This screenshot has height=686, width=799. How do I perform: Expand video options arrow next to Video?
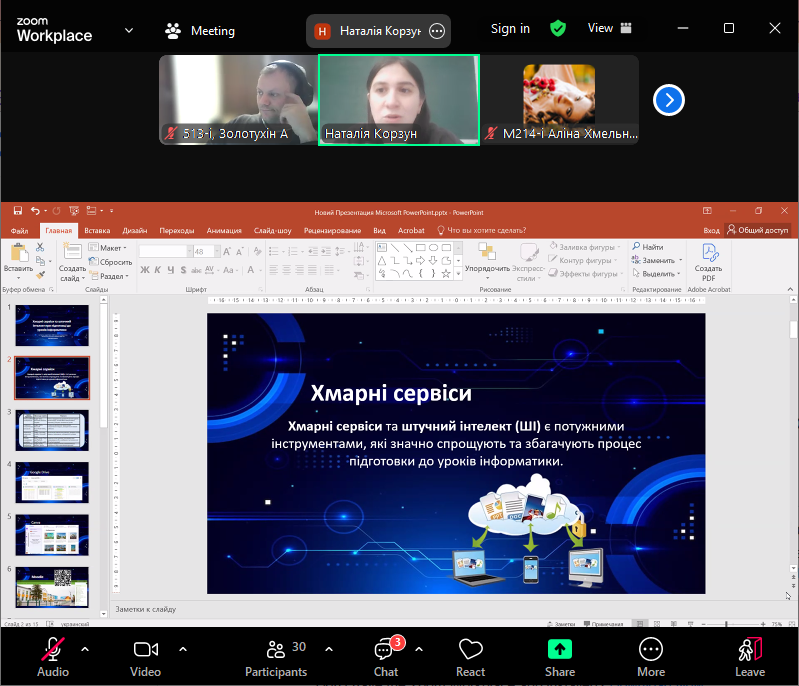[x=182, y=648]
